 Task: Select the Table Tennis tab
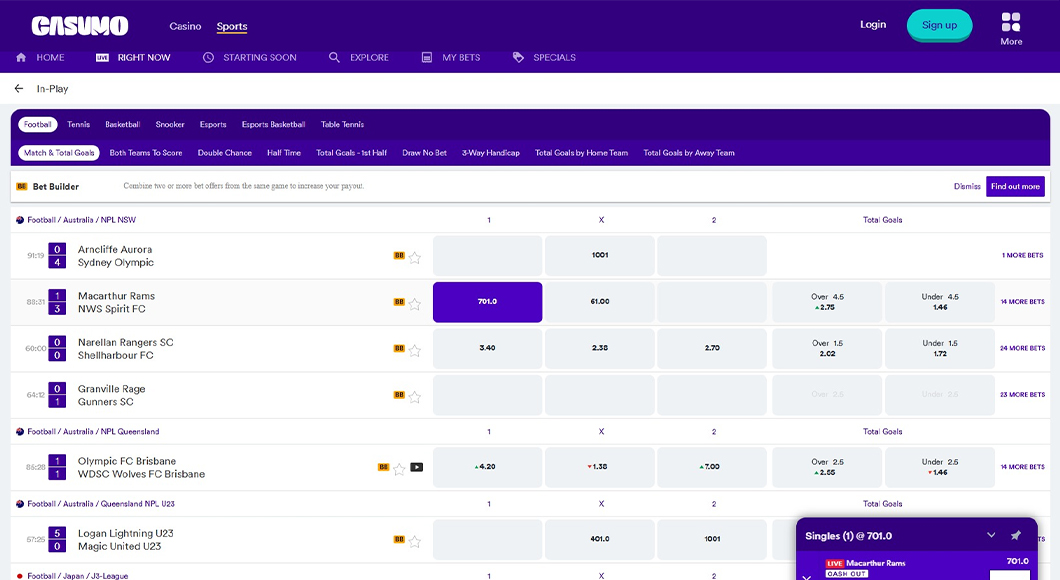tap(342, 124)
